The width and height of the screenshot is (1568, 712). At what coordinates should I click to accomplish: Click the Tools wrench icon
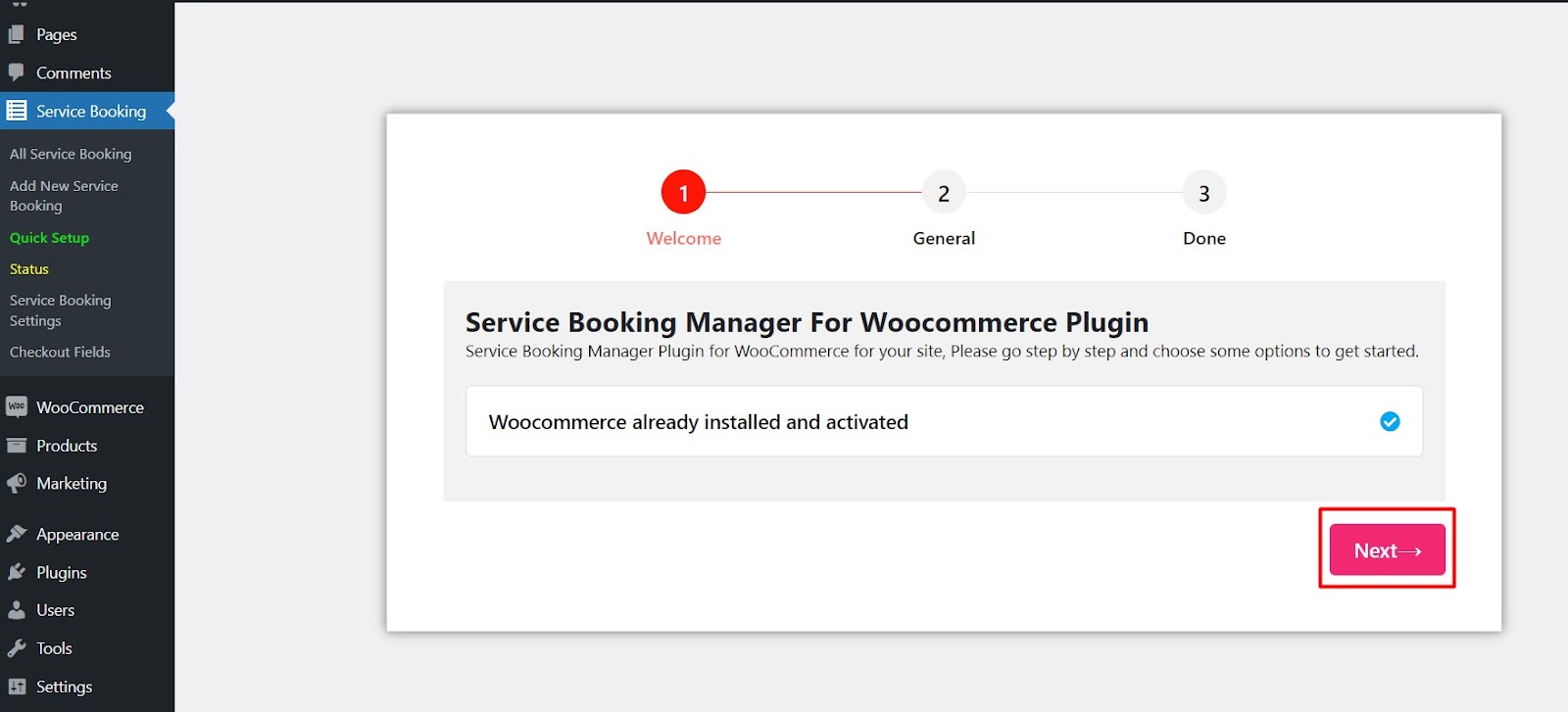(16, 648)
